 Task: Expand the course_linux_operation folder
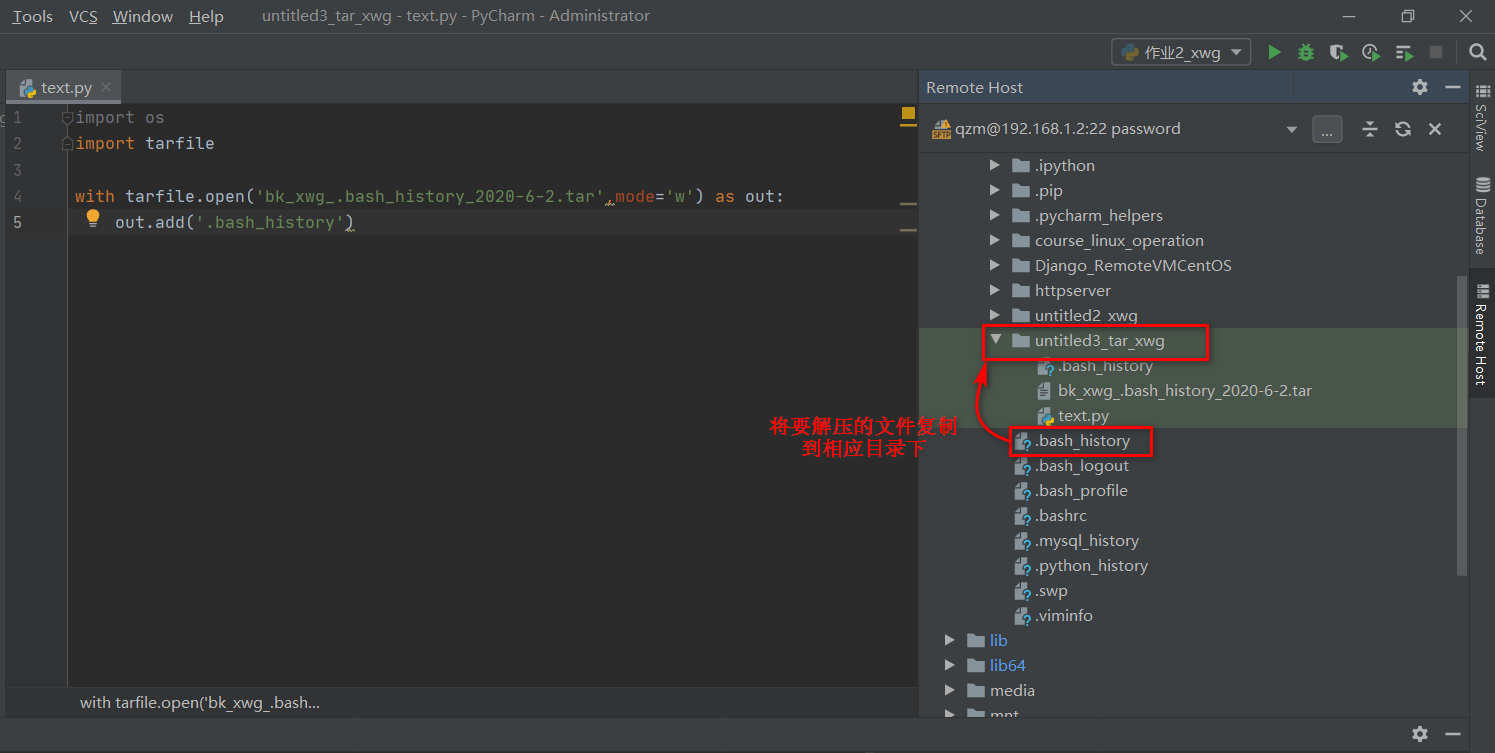pos(994,240)
